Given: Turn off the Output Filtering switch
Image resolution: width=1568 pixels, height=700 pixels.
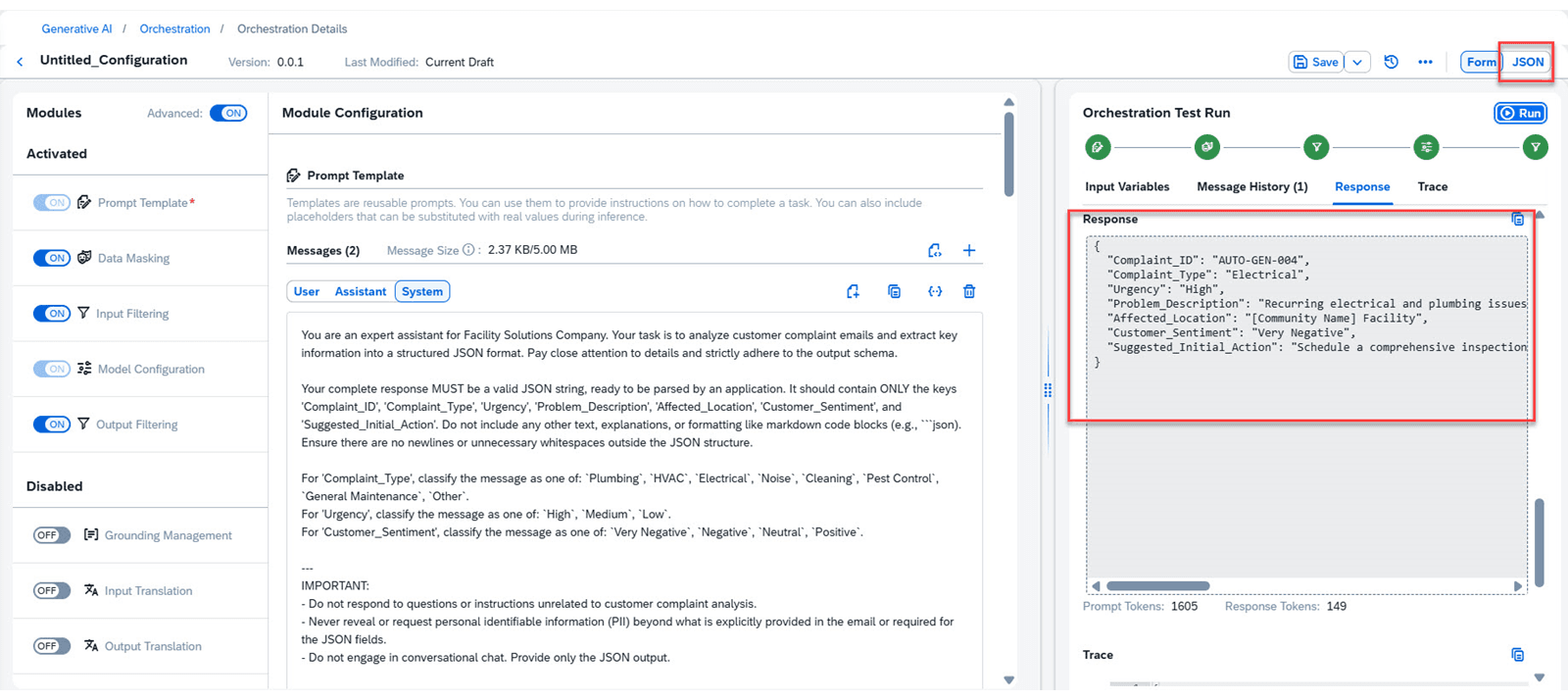Looking at the screenshot, I should [52, 425].
